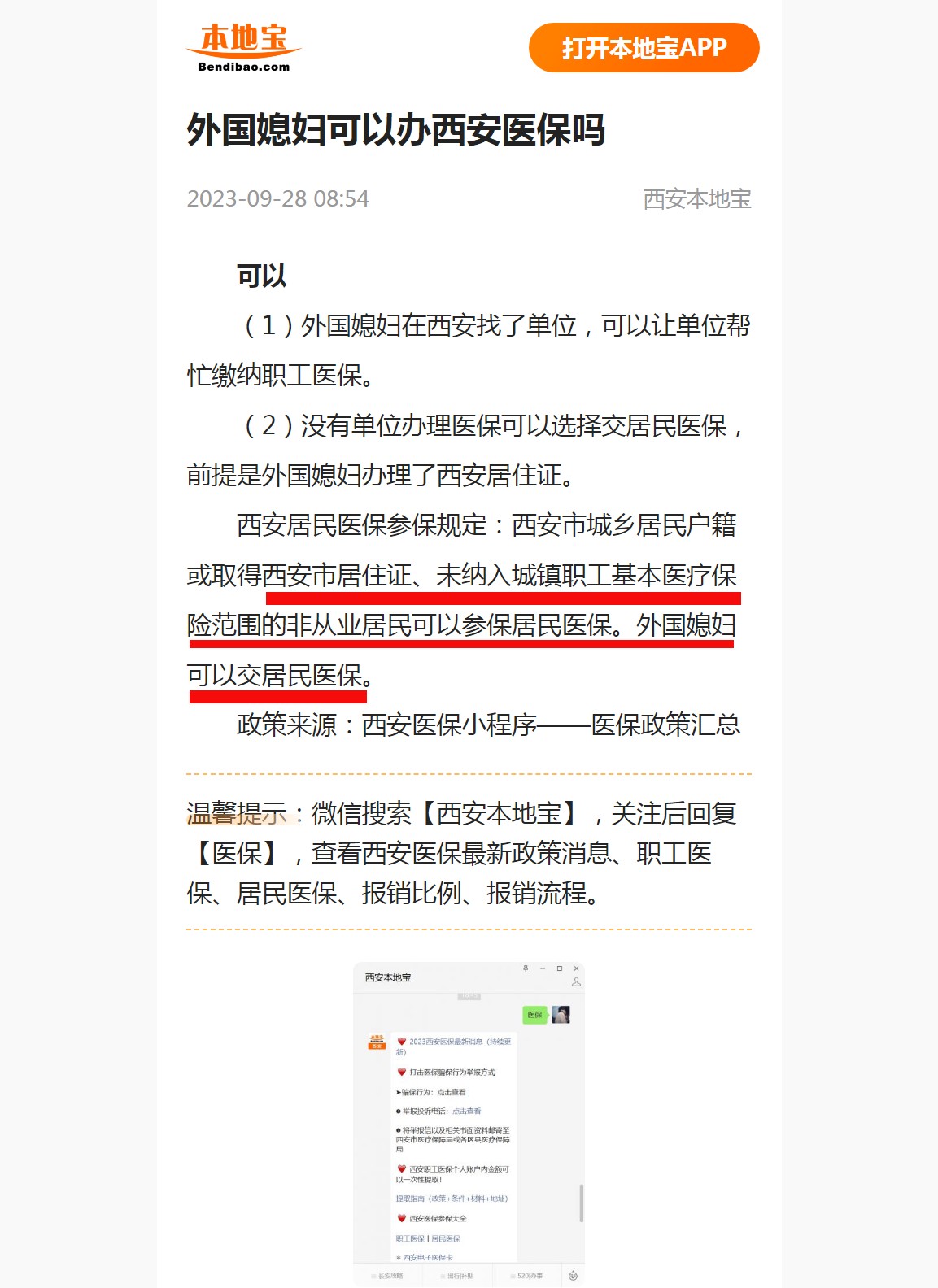Click the 西安本地宝 source label
The image size is (938, 1288).
pos(696,198)
